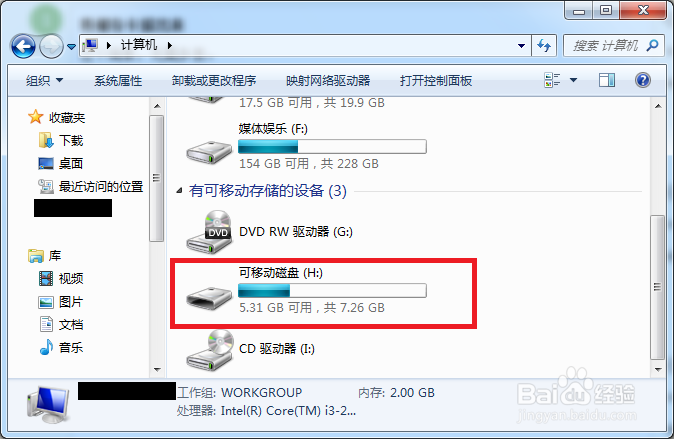Click 系统属性 in the toolbar

(x=118, y=81)
